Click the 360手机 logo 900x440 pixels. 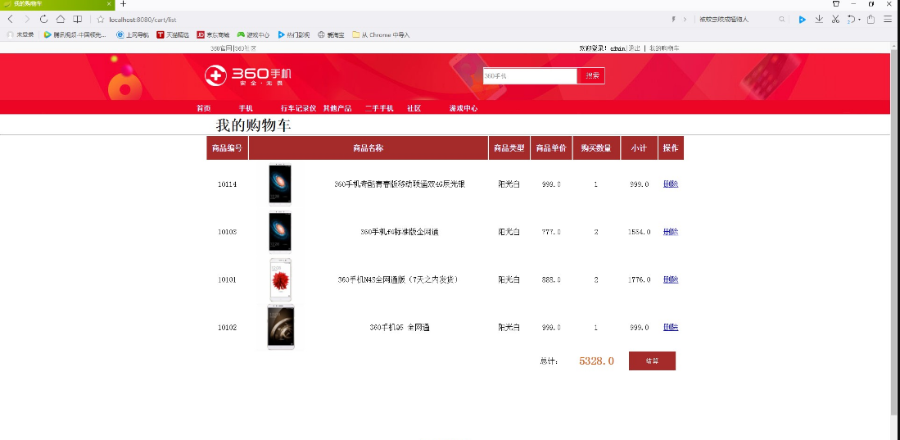click(x=248, y=75)
